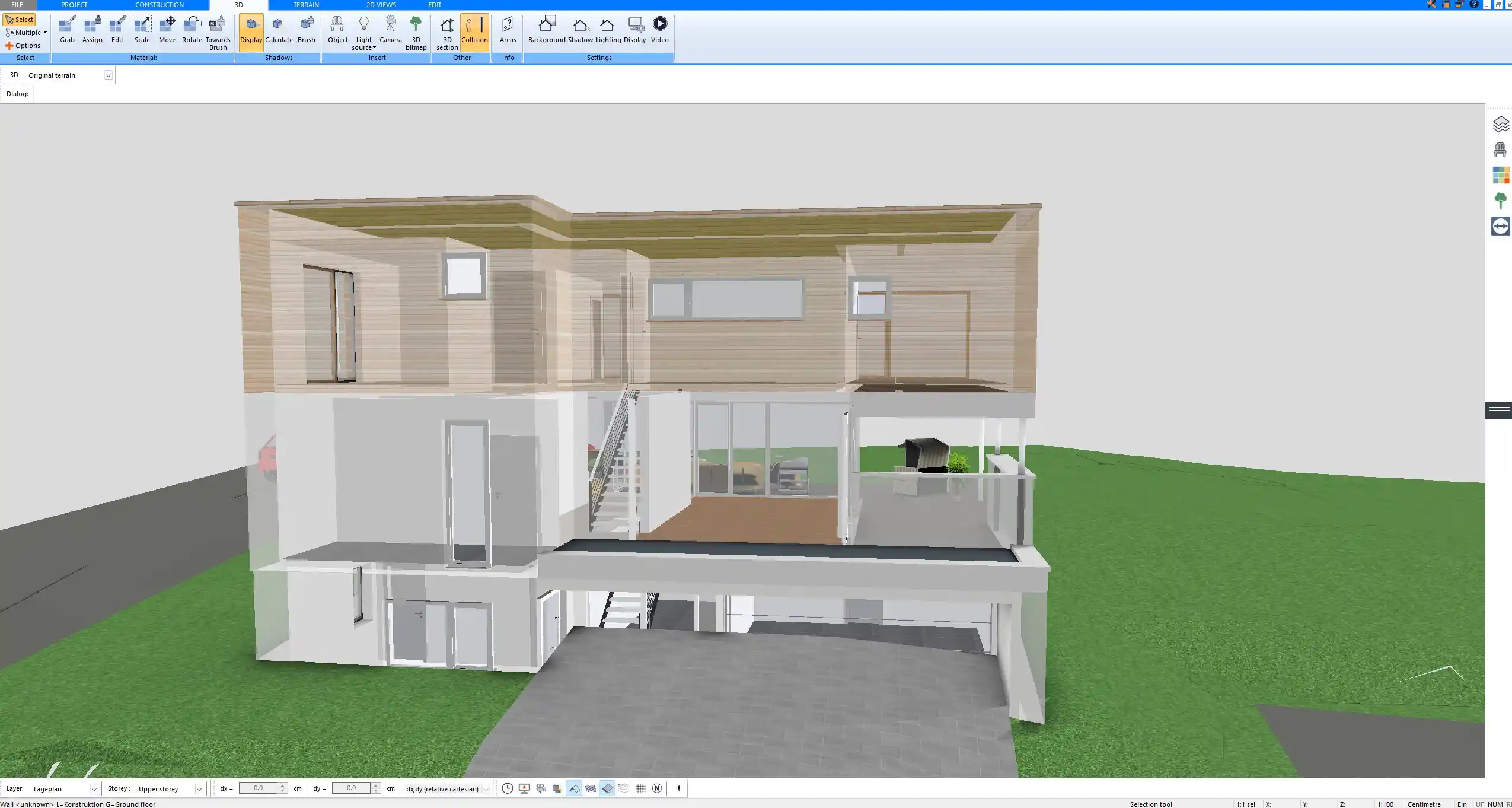1512x808 pixels.
Task: Open the plants catalog tree icon
Action: coord(1501,201)
